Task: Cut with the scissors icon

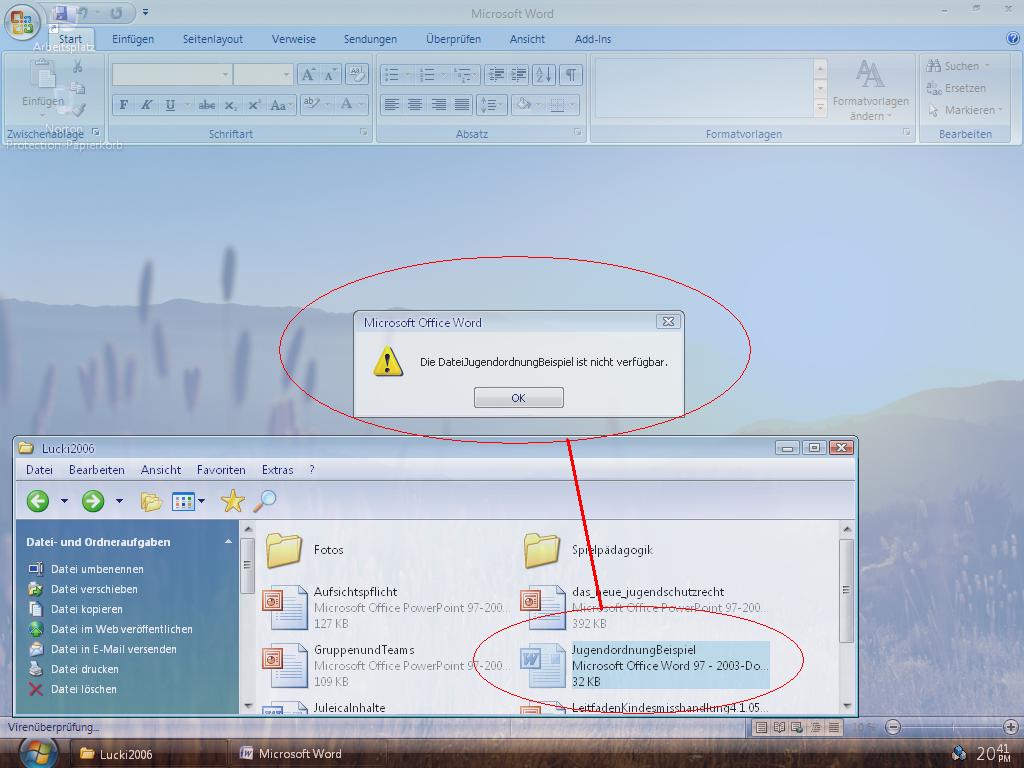Action: (78, 67)
